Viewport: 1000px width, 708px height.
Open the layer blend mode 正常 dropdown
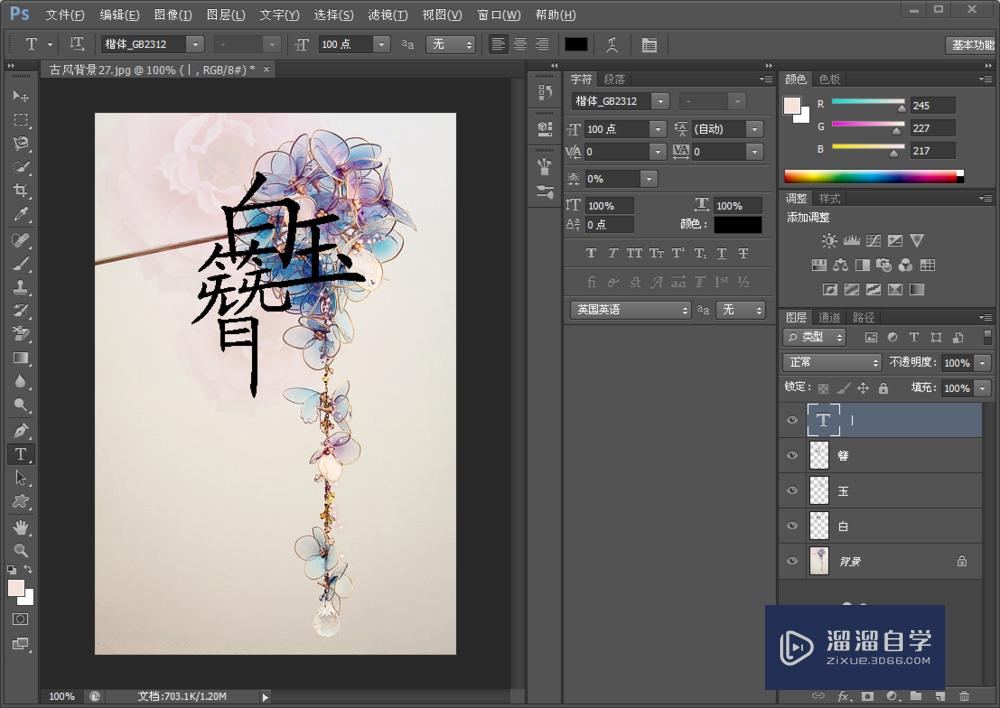832,362
